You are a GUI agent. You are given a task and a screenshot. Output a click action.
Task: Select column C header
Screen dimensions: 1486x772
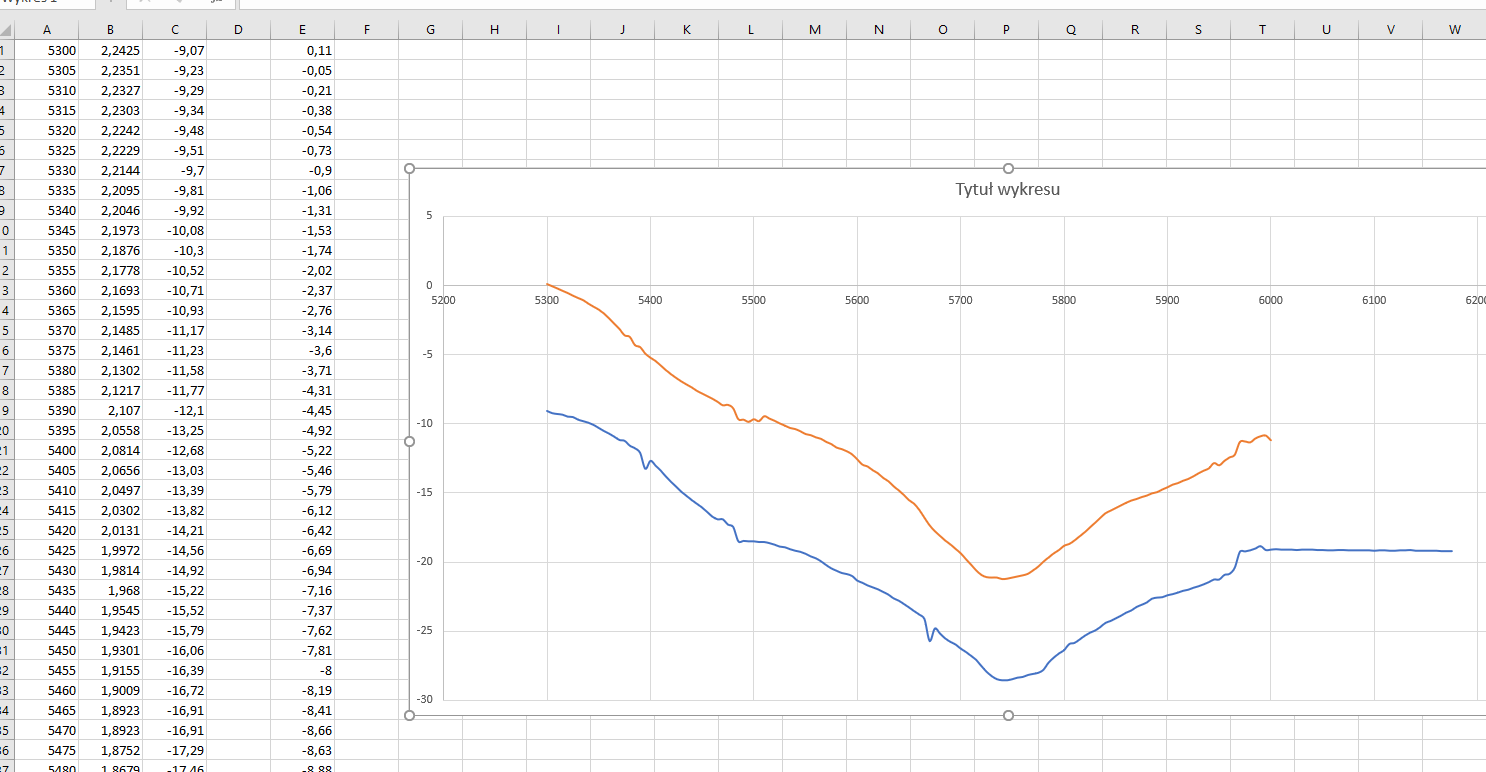point(174,30)
